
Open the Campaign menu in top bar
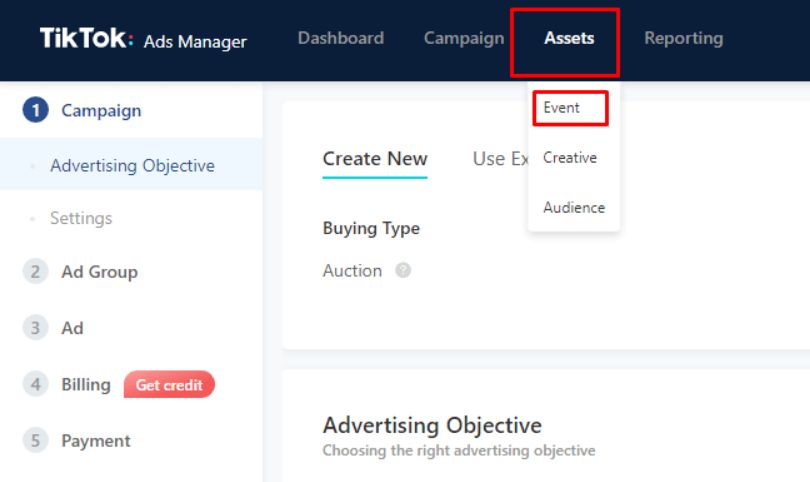tap(463, 38)
